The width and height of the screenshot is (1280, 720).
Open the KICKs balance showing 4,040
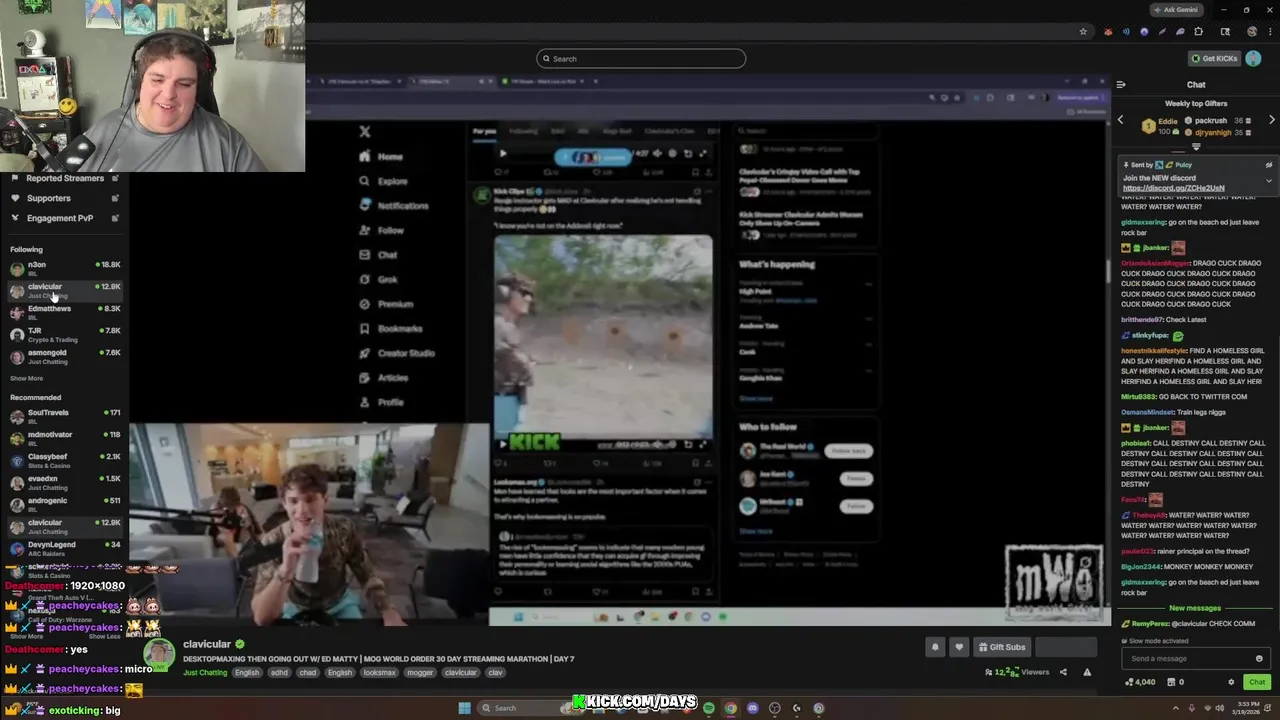pos(1140,682)
